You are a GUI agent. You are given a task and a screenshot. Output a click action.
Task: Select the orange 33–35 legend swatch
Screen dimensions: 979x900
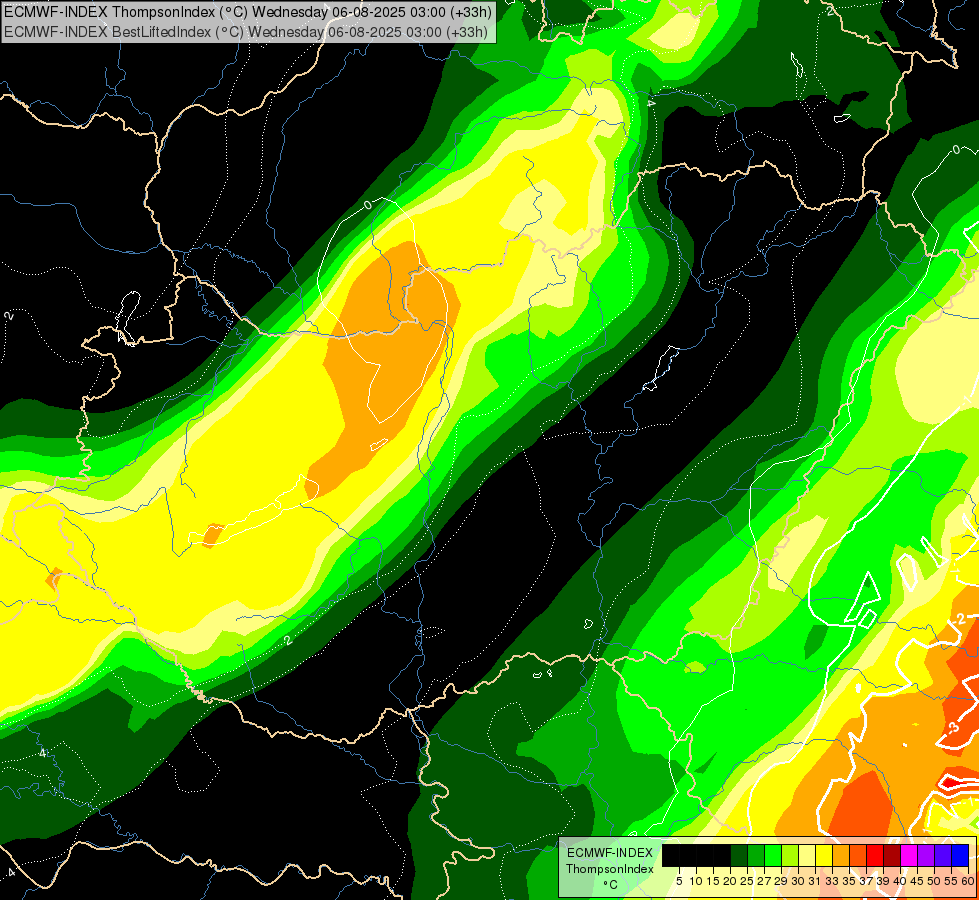point(841,856)
